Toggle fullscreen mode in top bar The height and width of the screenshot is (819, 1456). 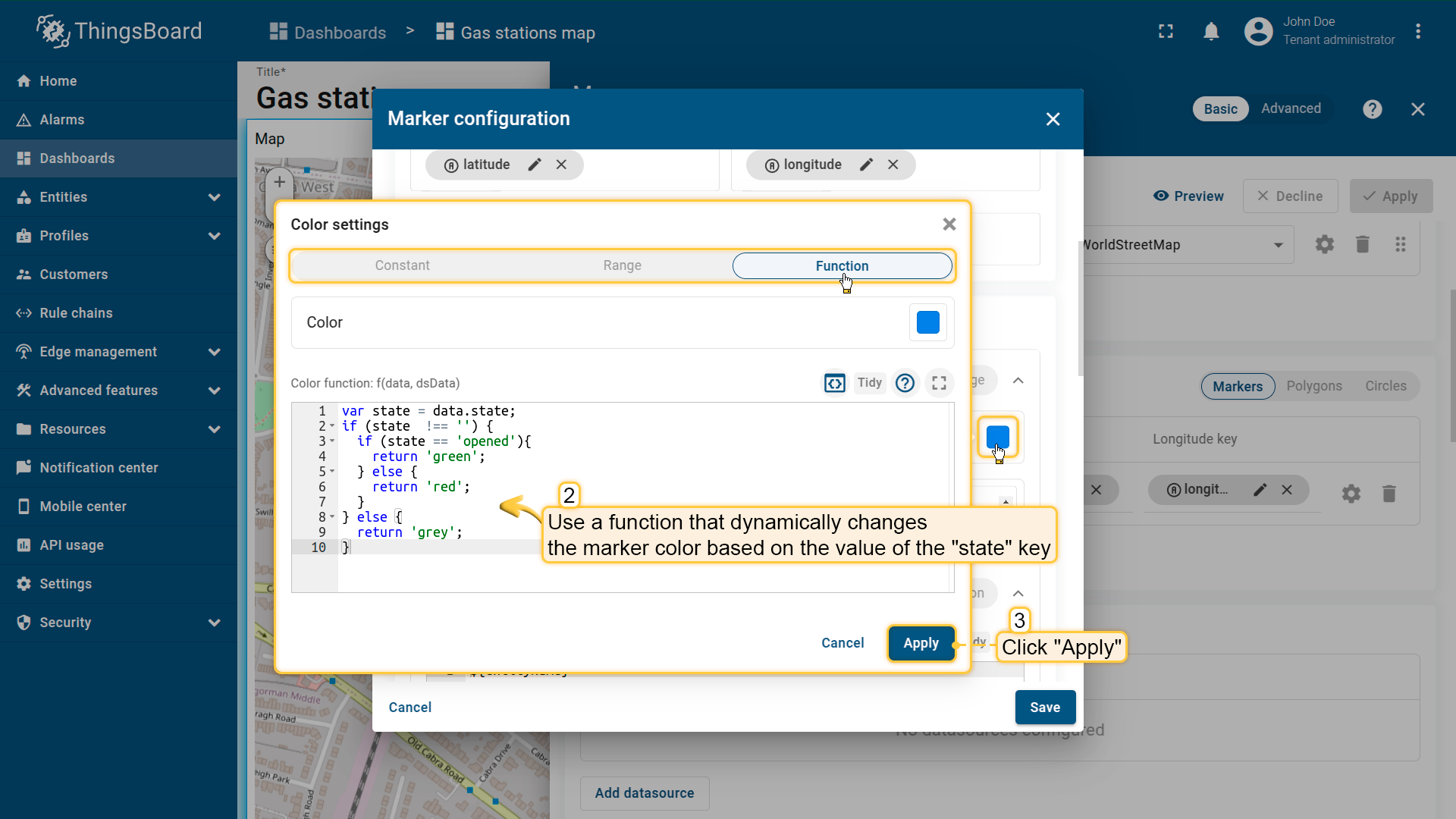click(x=1166, y=32)
